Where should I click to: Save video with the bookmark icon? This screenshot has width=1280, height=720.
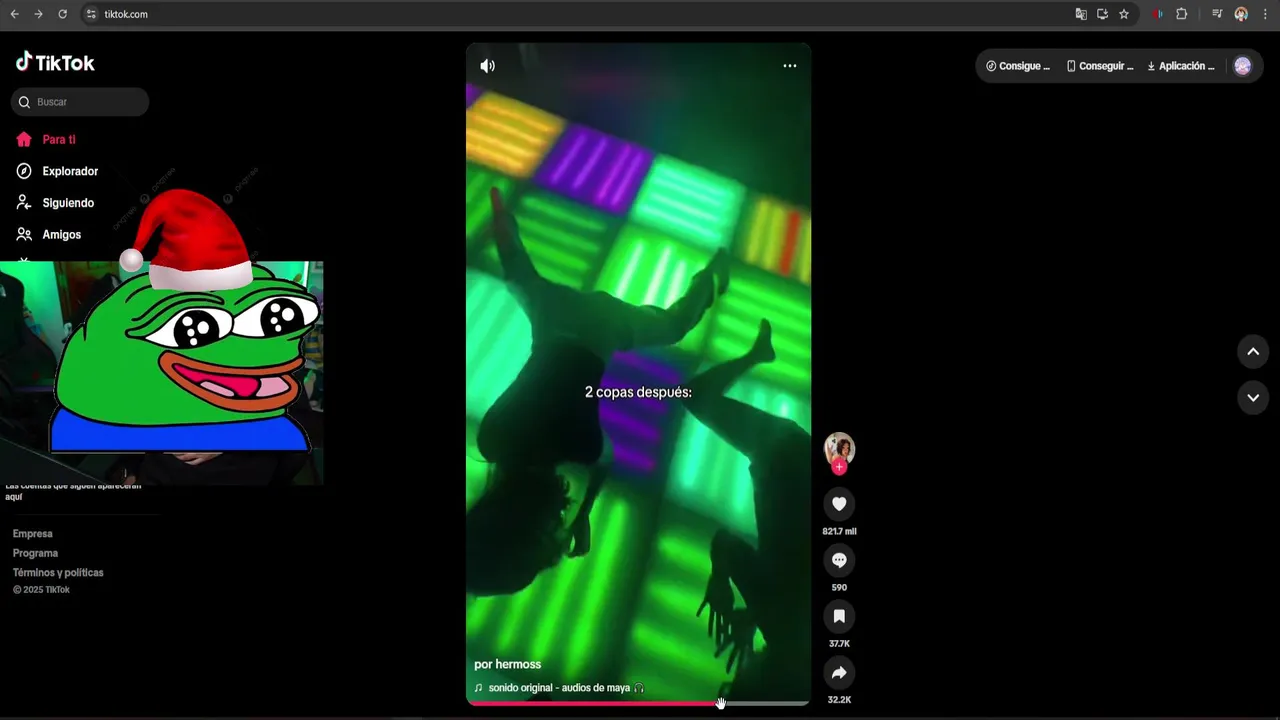(839, 616)
